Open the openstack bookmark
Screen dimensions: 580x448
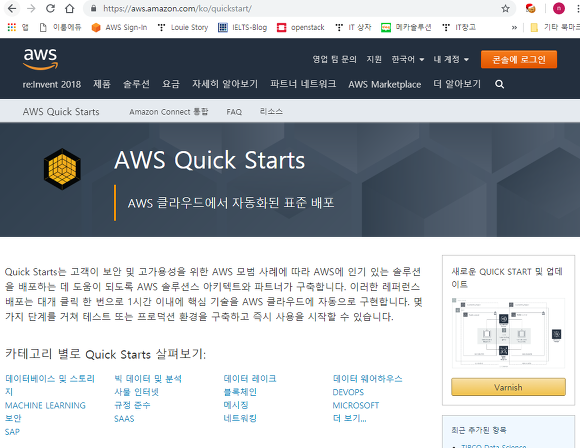pyautogui.click(x=301, y=27)
